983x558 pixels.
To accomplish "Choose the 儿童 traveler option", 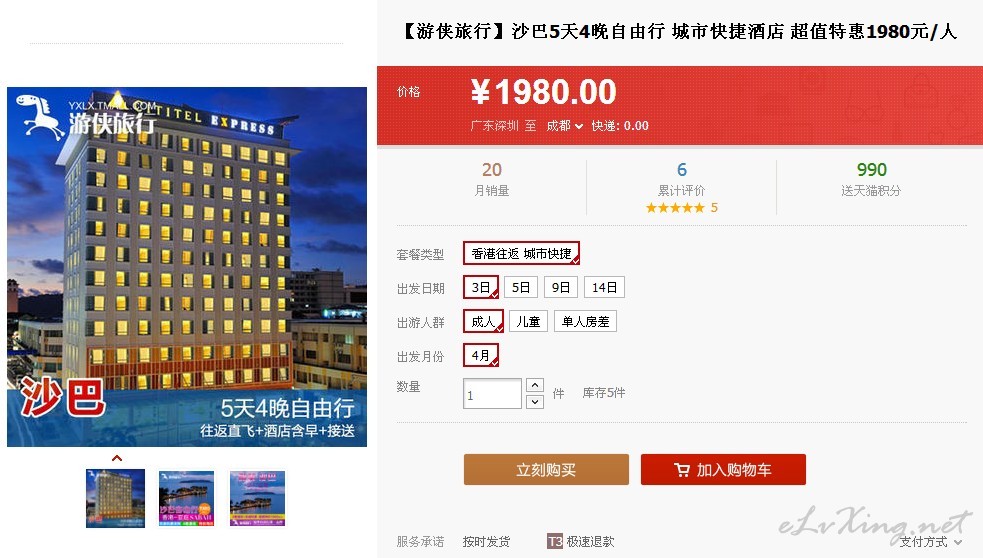I will (x=528, y=322).
